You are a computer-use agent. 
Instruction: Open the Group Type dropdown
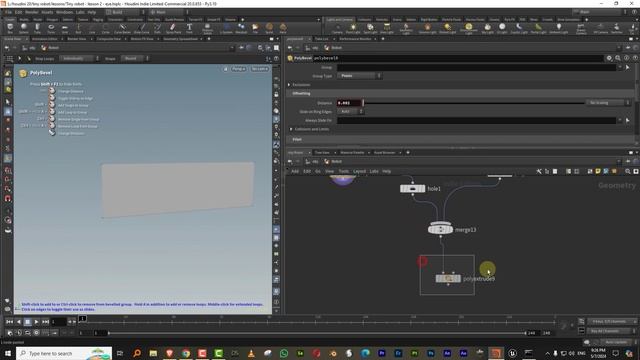click(359, 76)
